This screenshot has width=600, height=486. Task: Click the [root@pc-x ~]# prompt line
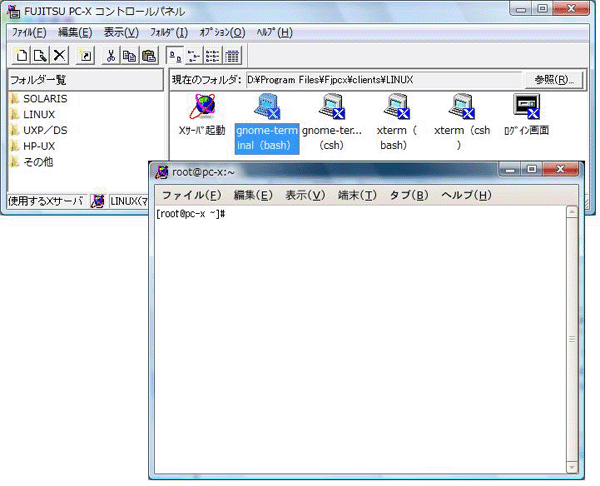coord(191,214)
